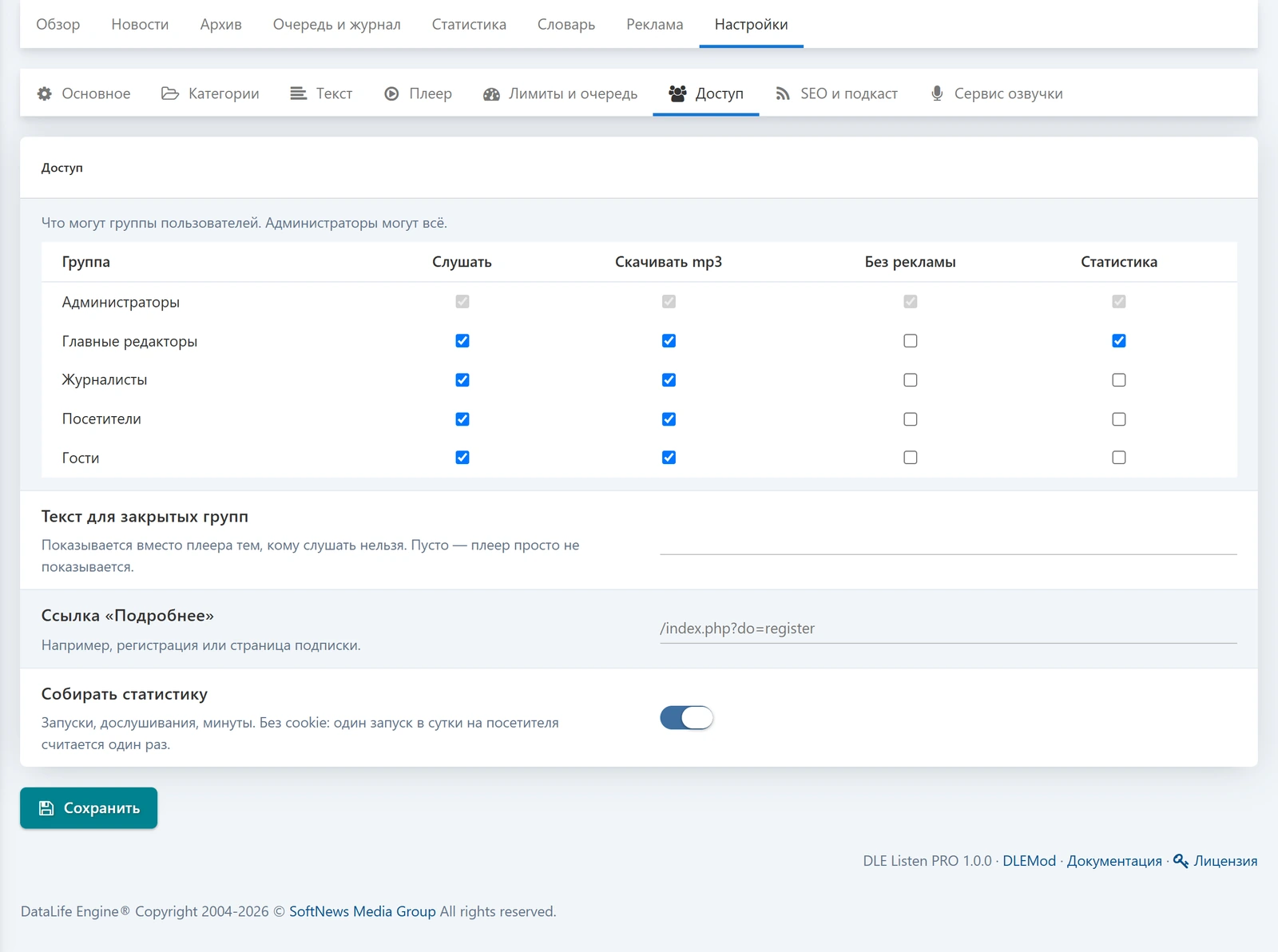The width and height of the screenshot is (1278, 952).
Task: Enable Без рекламы for Главные редакторы
Action: tap(911, 341)
